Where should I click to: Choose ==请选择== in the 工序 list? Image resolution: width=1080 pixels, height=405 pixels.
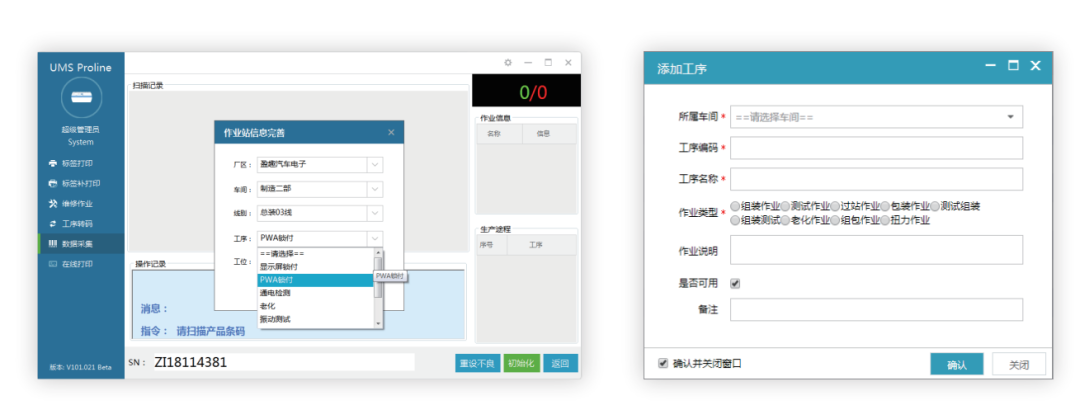click(315, 254)
